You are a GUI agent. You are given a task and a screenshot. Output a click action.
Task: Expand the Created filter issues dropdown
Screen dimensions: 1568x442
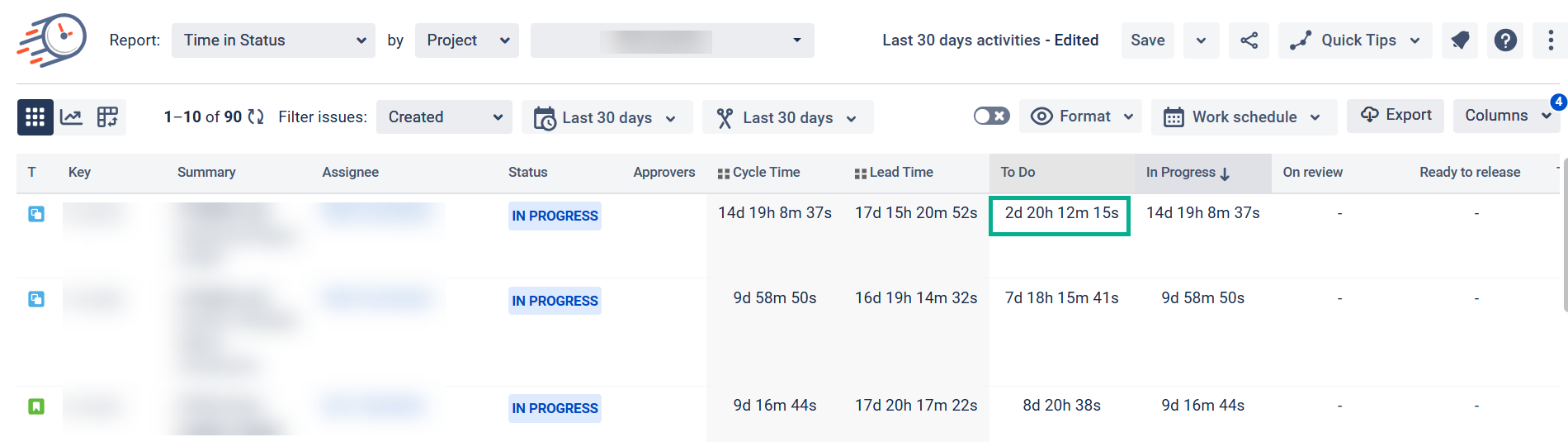point(444,117)
